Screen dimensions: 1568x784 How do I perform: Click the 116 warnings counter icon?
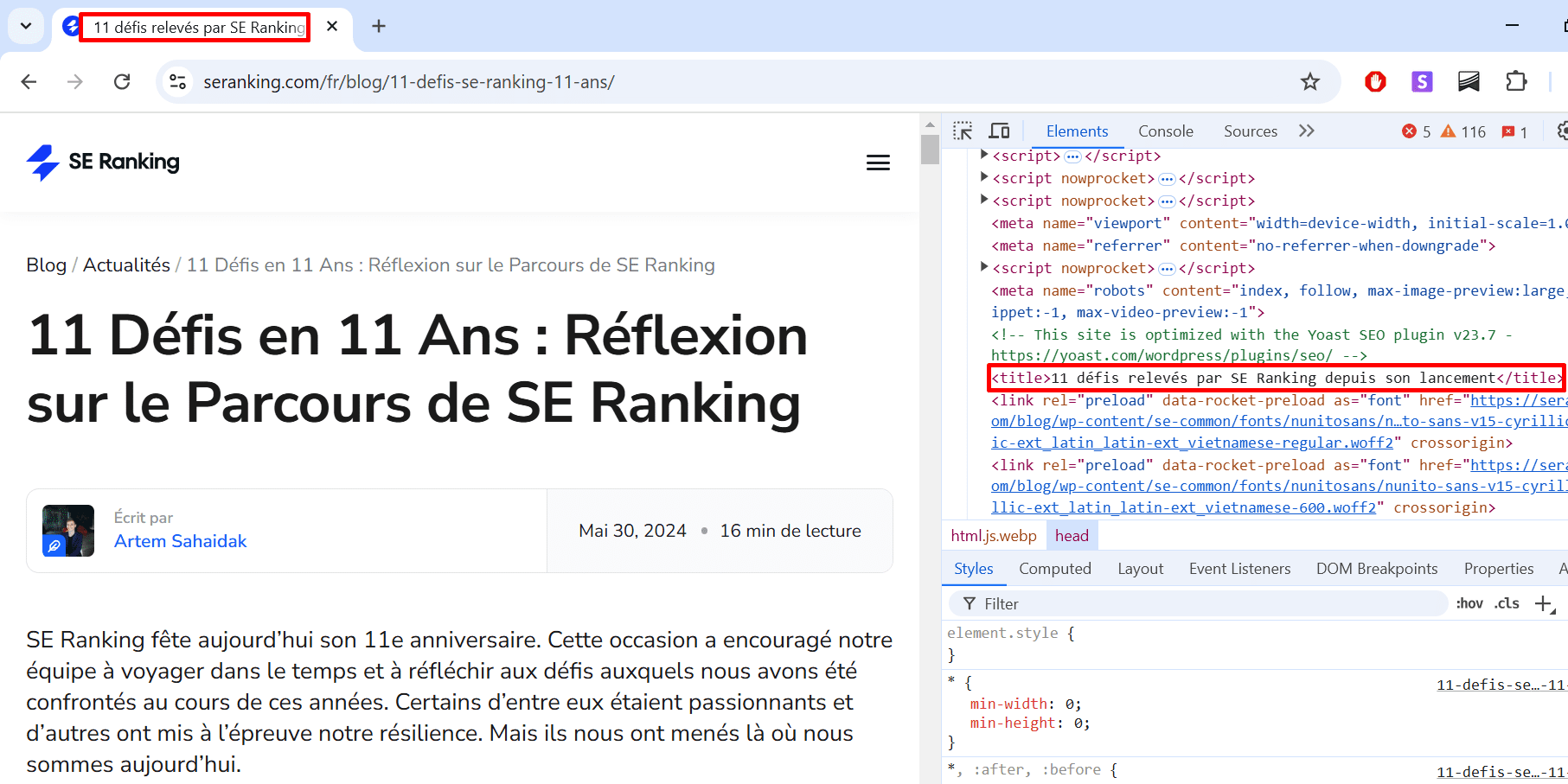[1462, 131]
